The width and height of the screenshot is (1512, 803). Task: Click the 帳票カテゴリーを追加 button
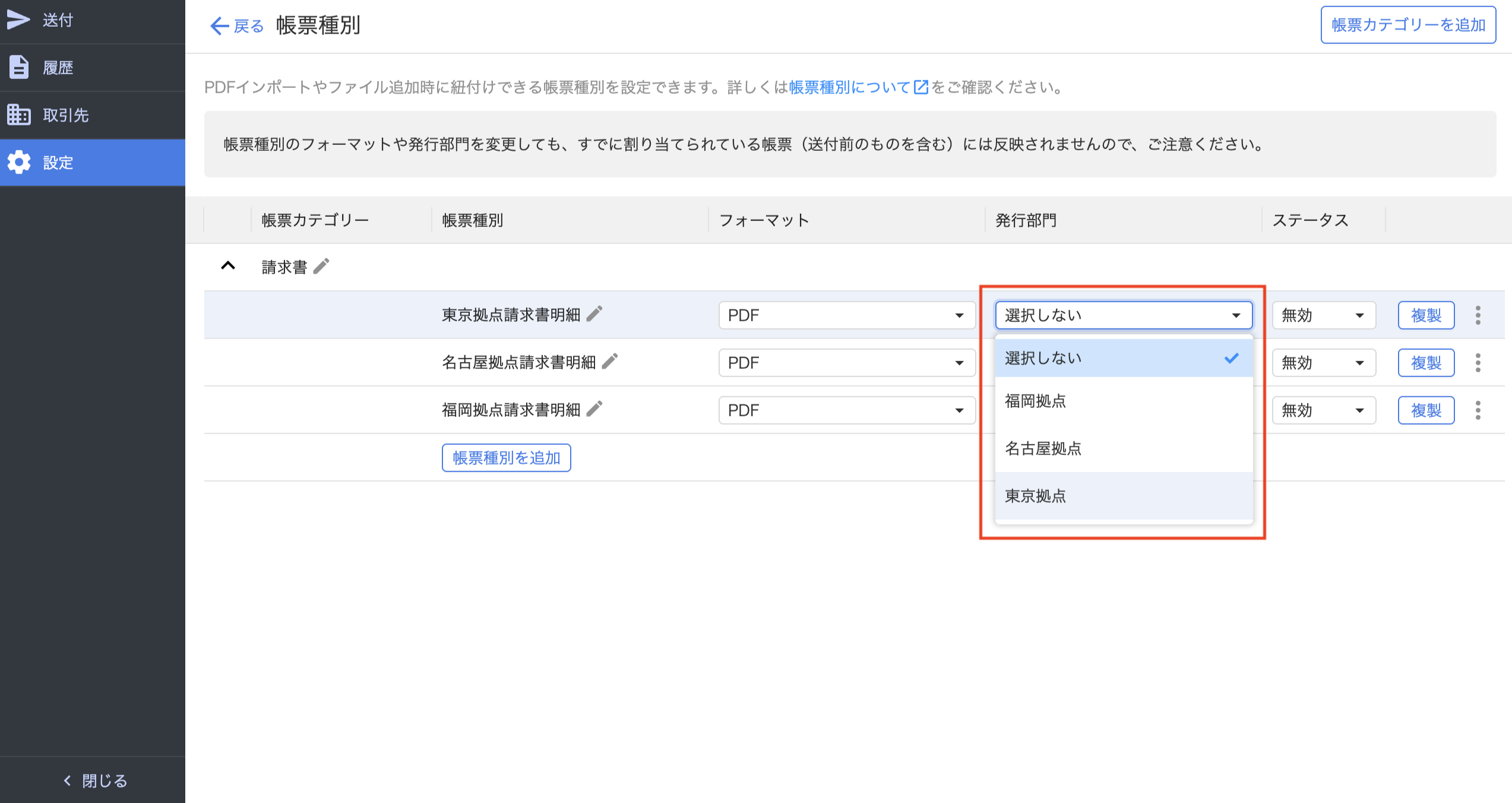[x=1407, y=25]
